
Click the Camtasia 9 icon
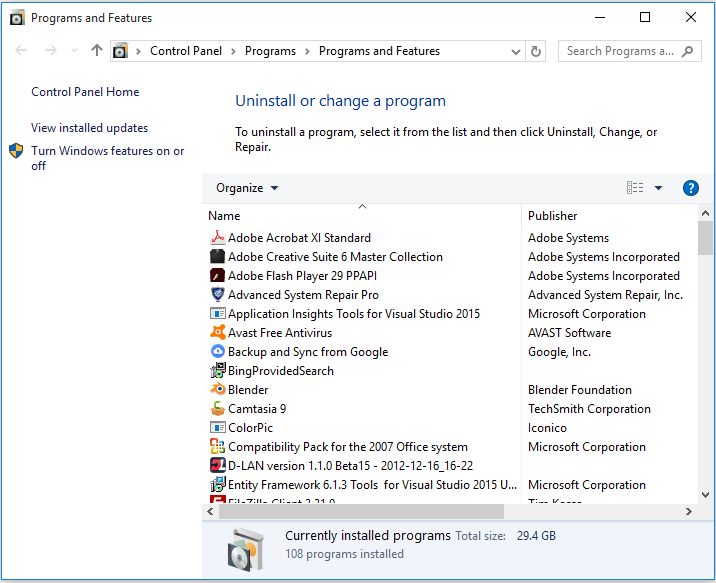coord(217,409)
